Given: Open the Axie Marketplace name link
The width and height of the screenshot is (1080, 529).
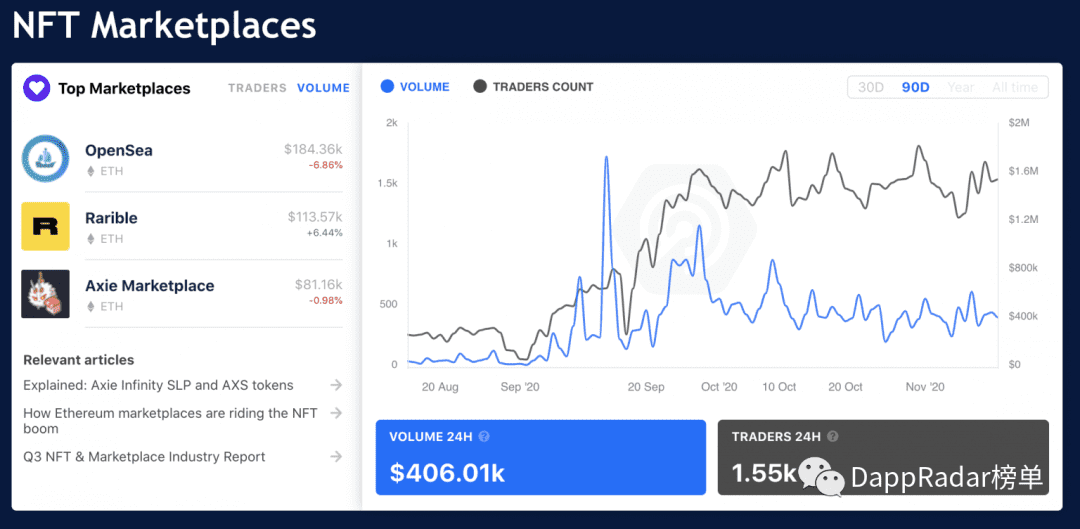Looking at the screenshot, I should (149, 286).
